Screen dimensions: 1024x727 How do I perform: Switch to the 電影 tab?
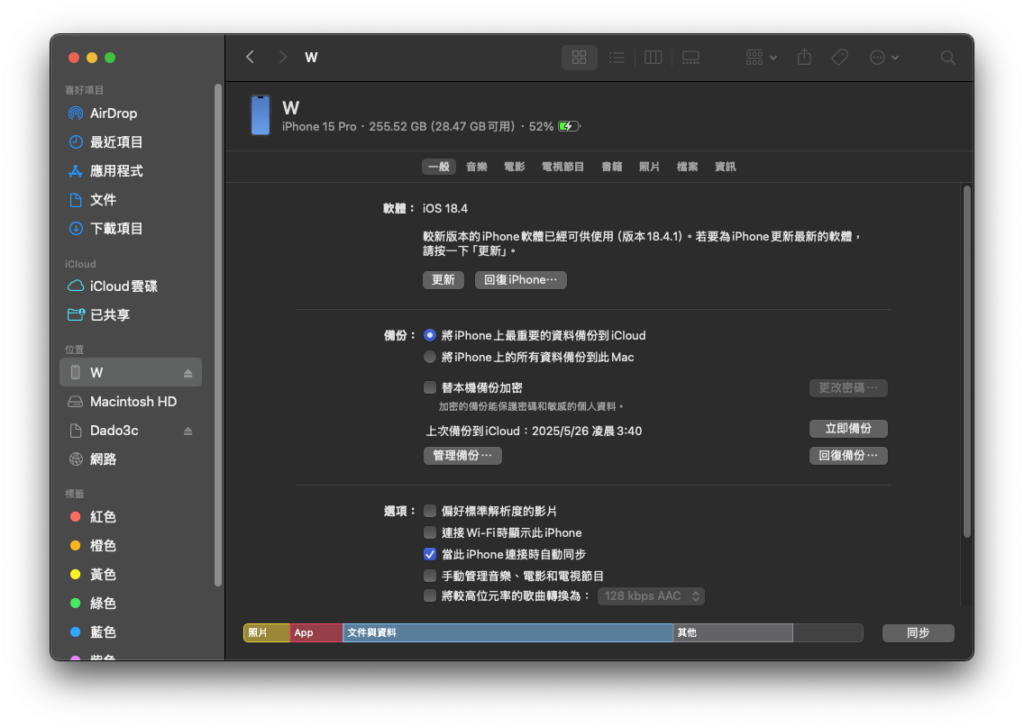(x=515, y=167)
